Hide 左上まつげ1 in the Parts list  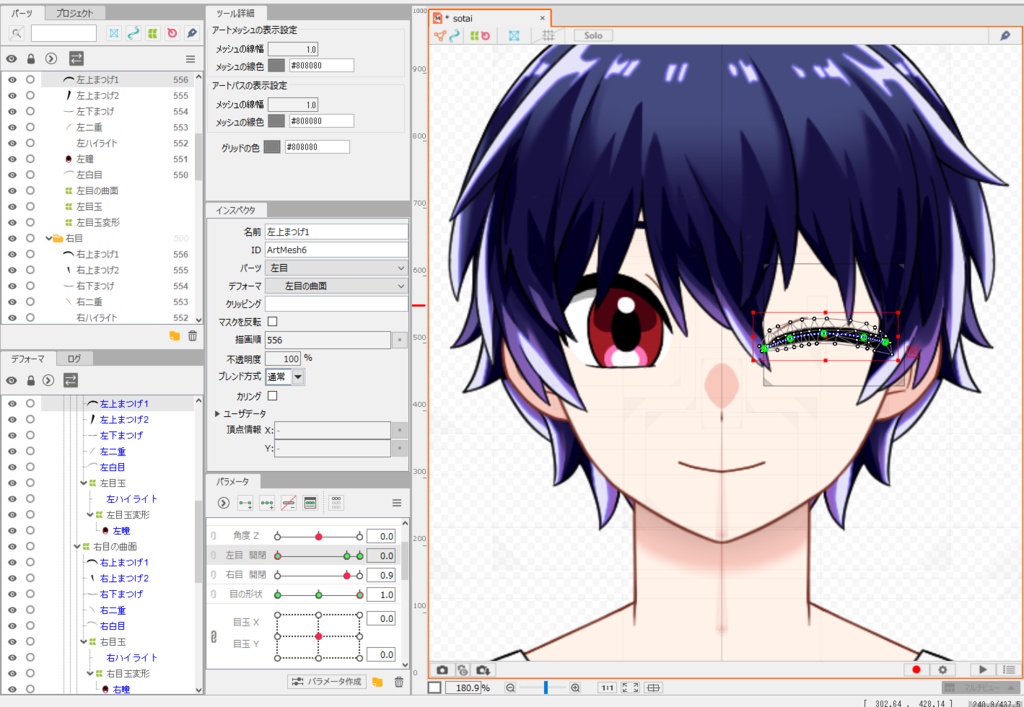(12, 80)
